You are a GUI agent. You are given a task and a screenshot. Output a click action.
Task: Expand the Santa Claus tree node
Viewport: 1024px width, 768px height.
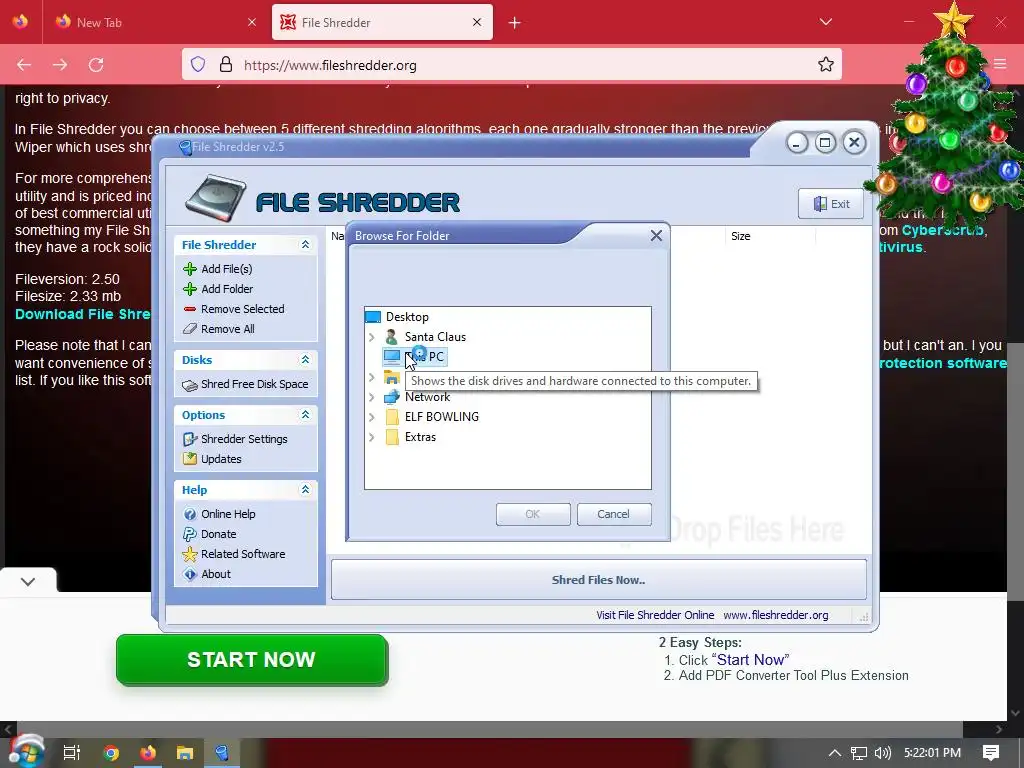pyautogui.click(x=372, y=338)
